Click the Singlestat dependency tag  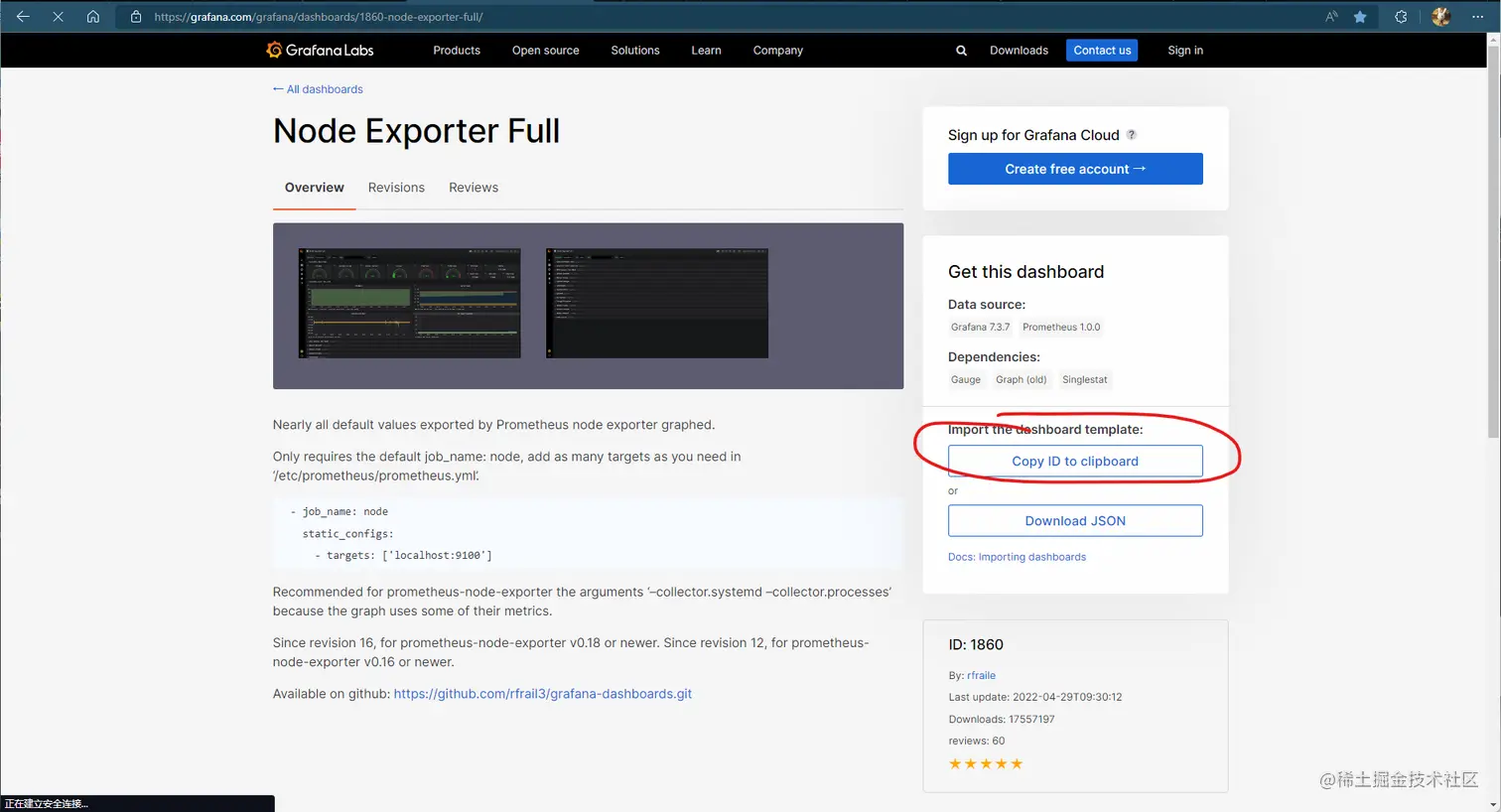coord(1084,379)
